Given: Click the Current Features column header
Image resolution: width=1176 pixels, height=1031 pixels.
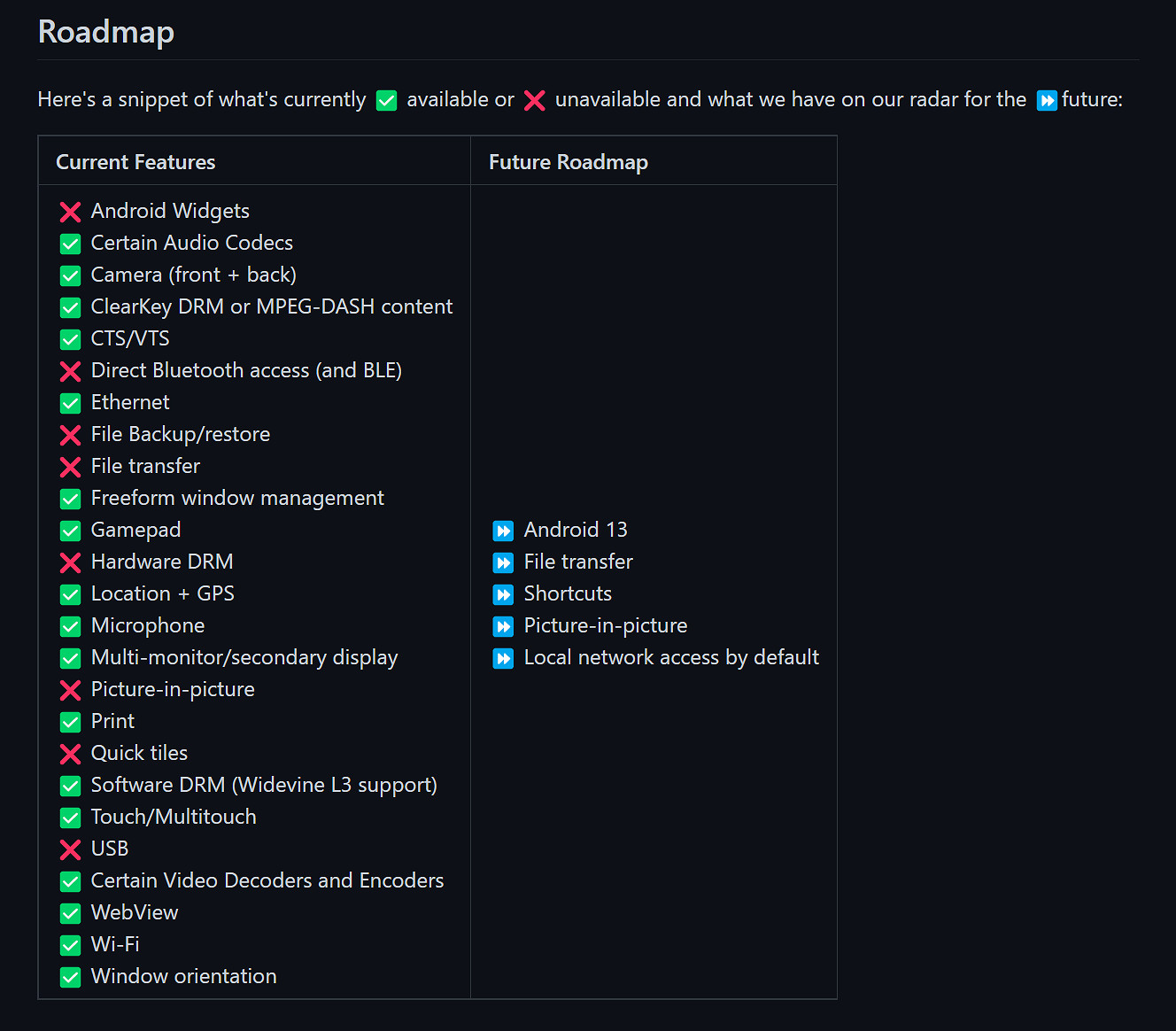Looking at the screenshot, I should coord(135,162).
